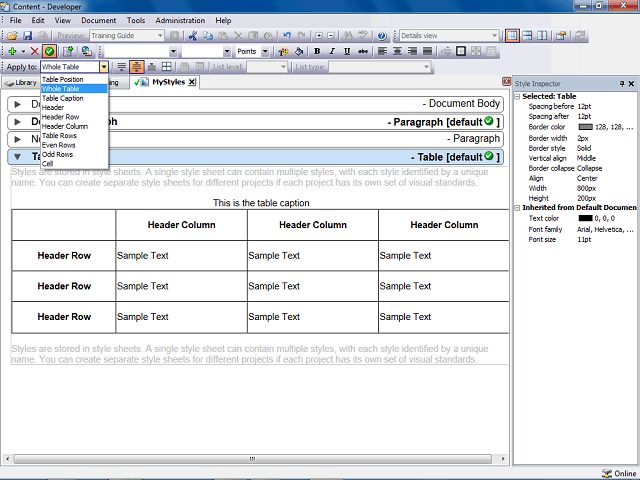
Task: Save the document with the floppy disk icon
Action: click(x=27, y=36)
